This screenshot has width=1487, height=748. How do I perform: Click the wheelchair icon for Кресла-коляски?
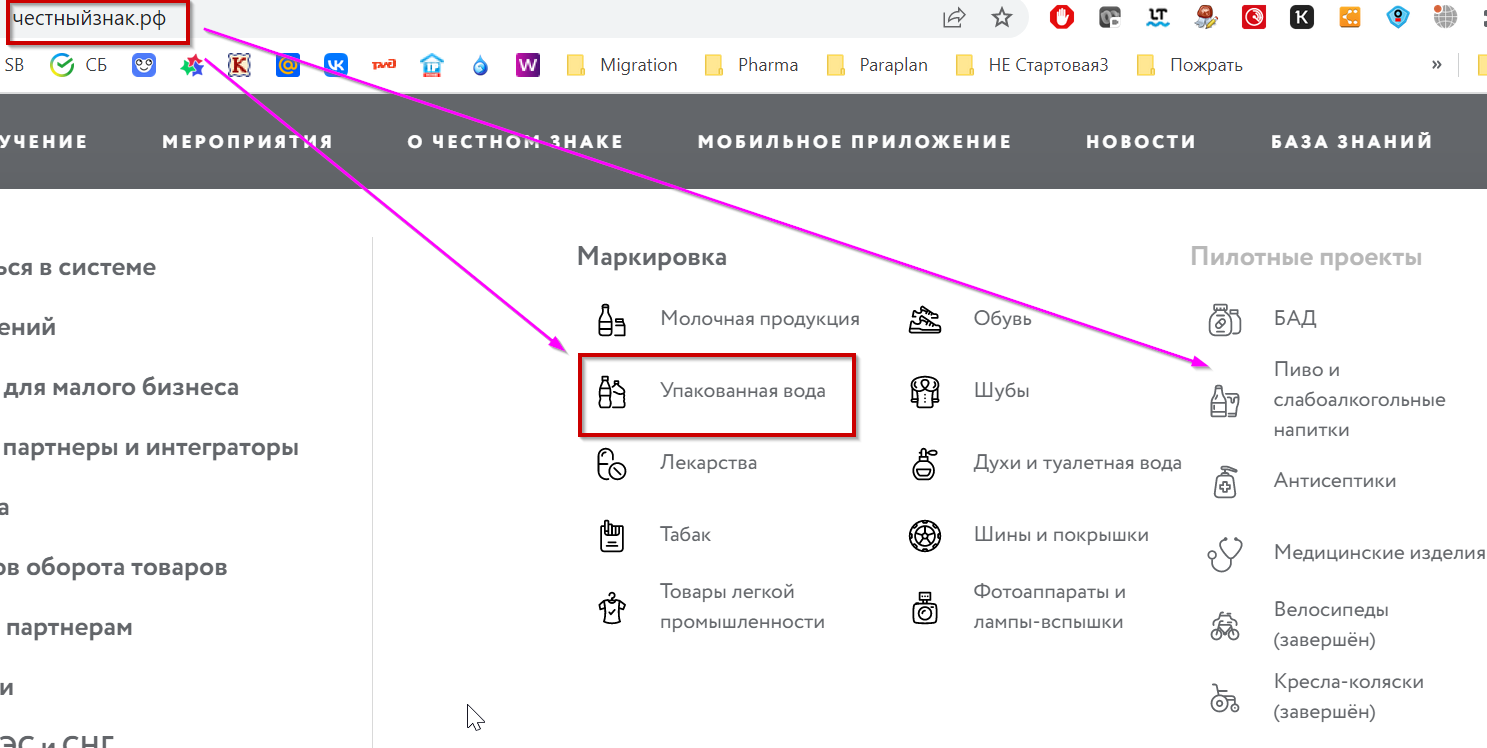1225,698
